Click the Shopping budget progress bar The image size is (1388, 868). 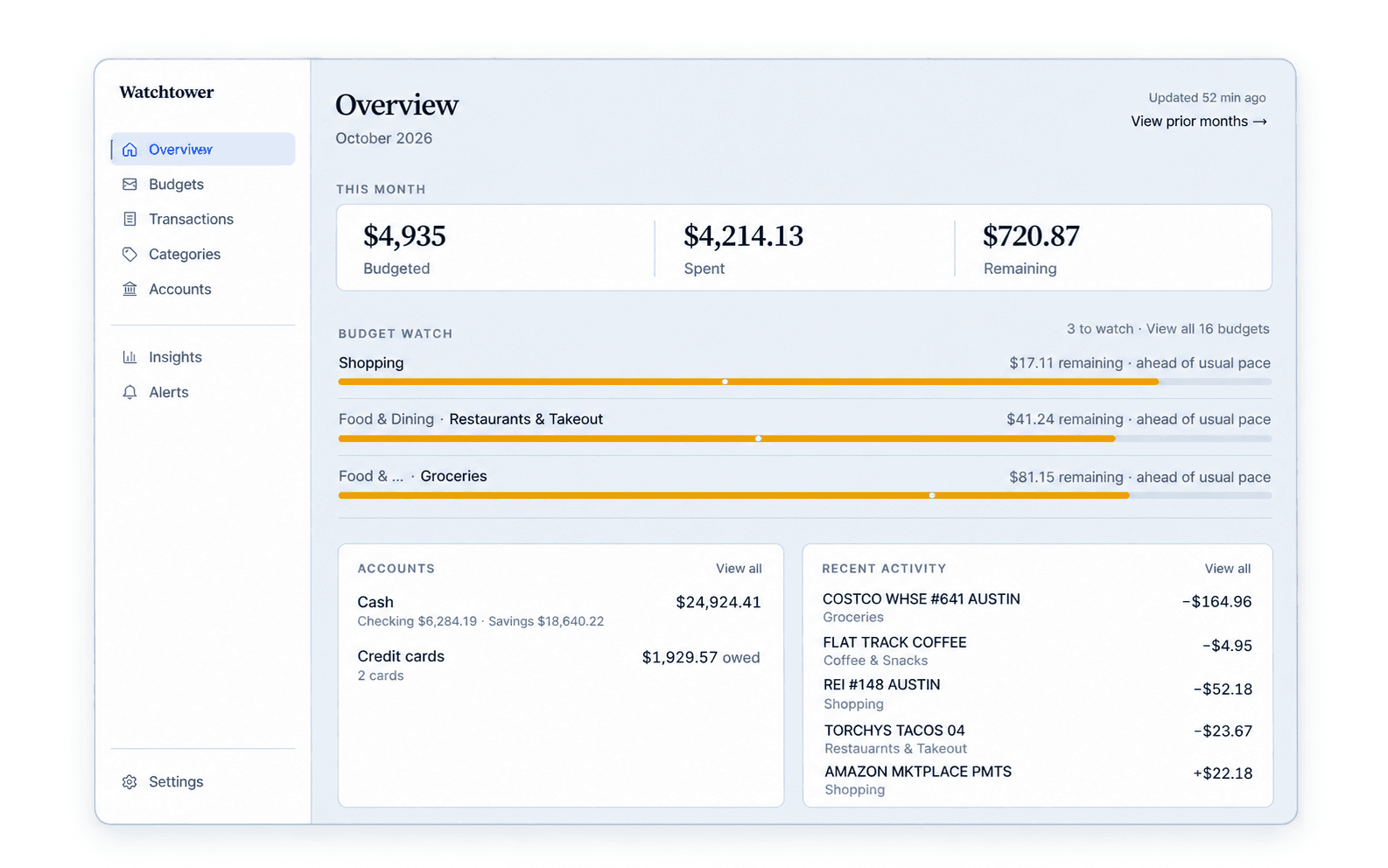(804, 381)
